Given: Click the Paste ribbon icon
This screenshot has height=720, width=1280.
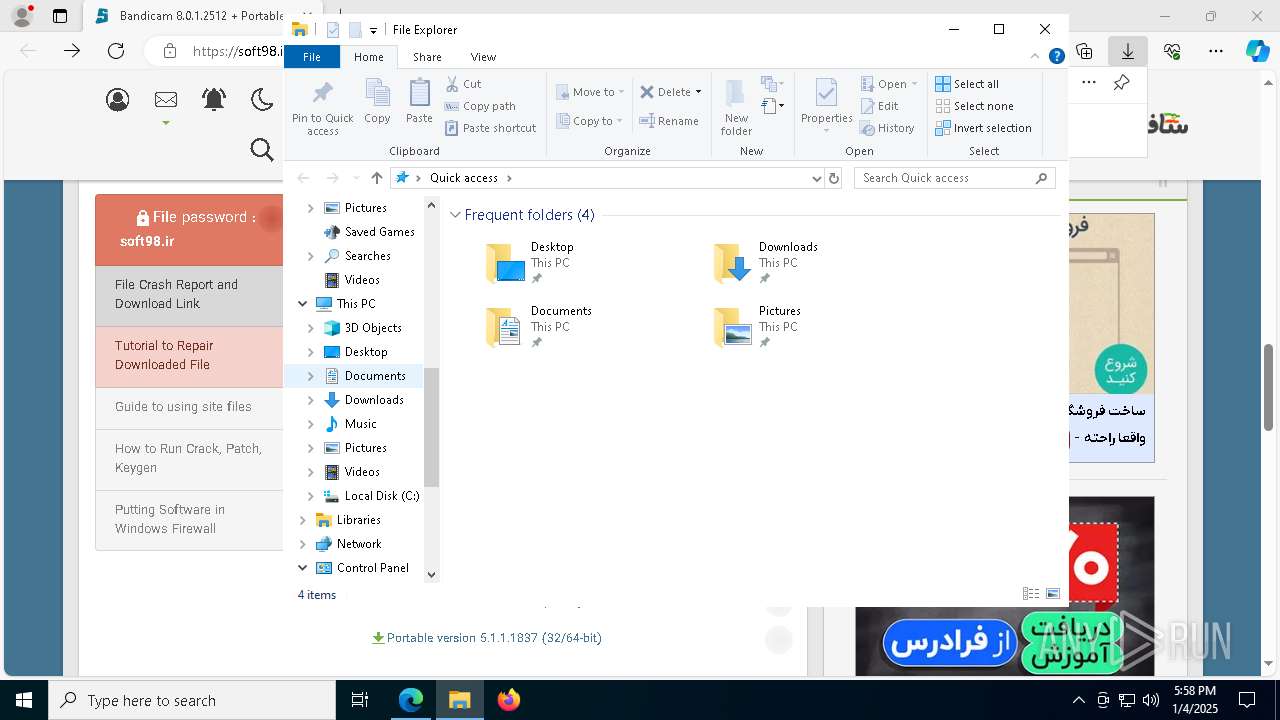Looking at the screenshot, I should click(419, 102).
